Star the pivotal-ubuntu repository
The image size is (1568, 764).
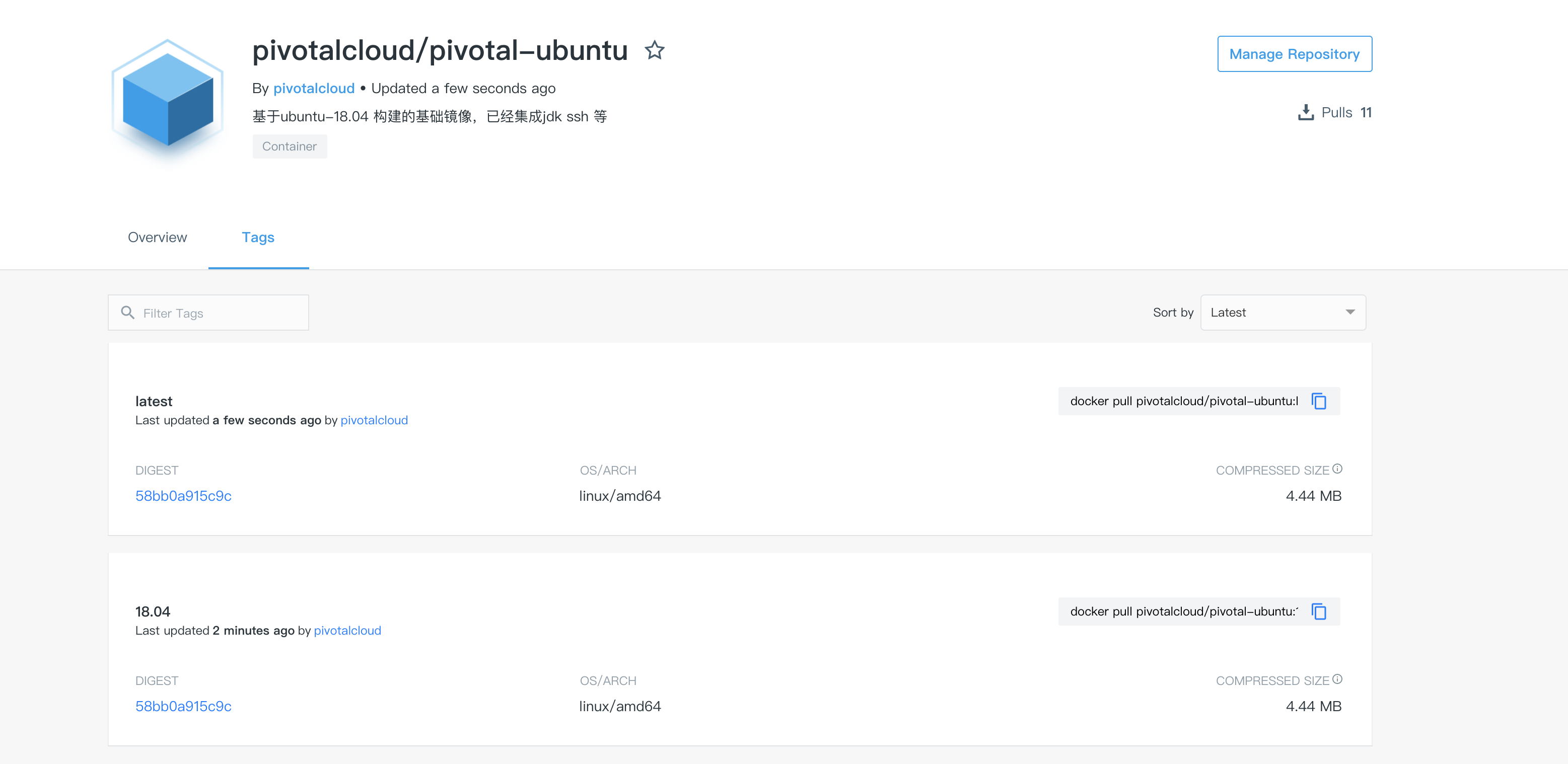(x=655, y=50)
